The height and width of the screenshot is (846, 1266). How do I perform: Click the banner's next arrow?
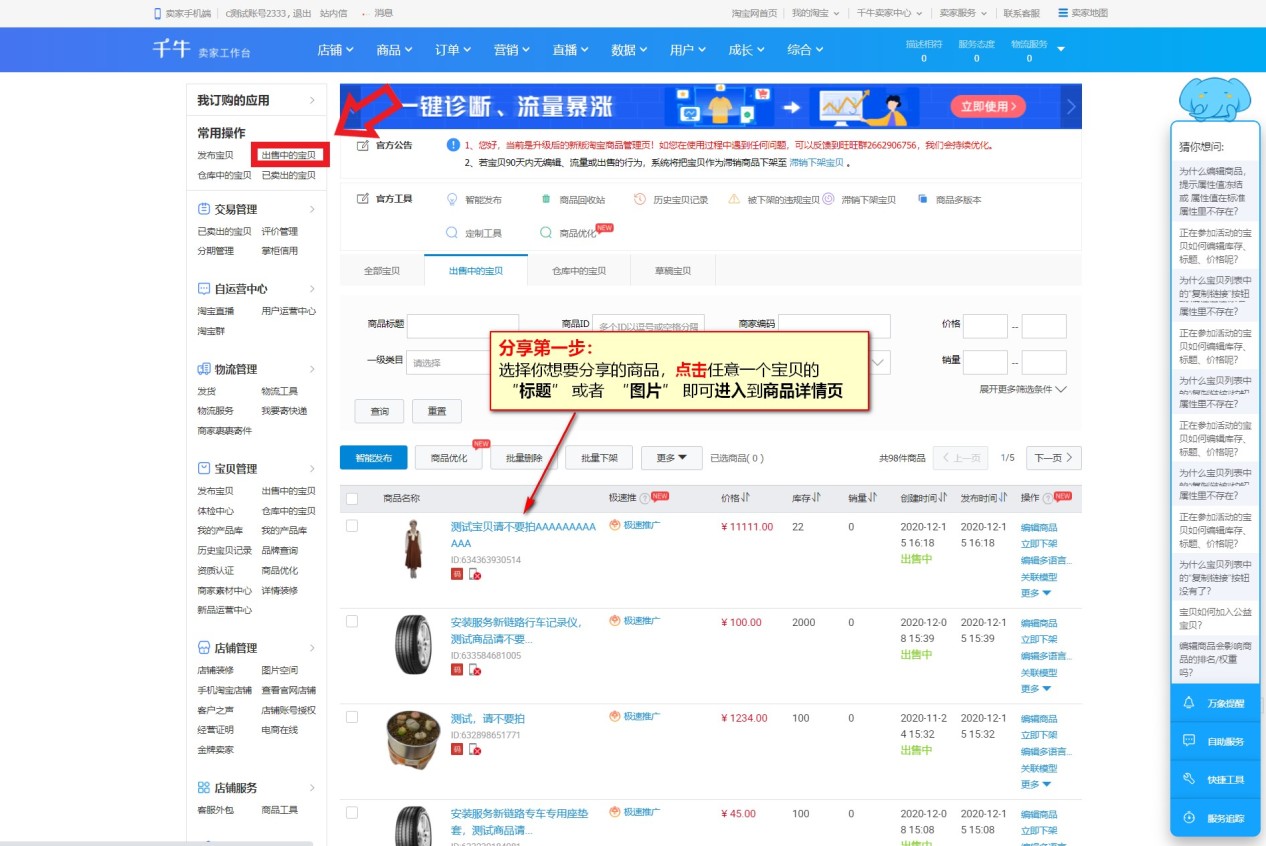tap(1071, 106)
